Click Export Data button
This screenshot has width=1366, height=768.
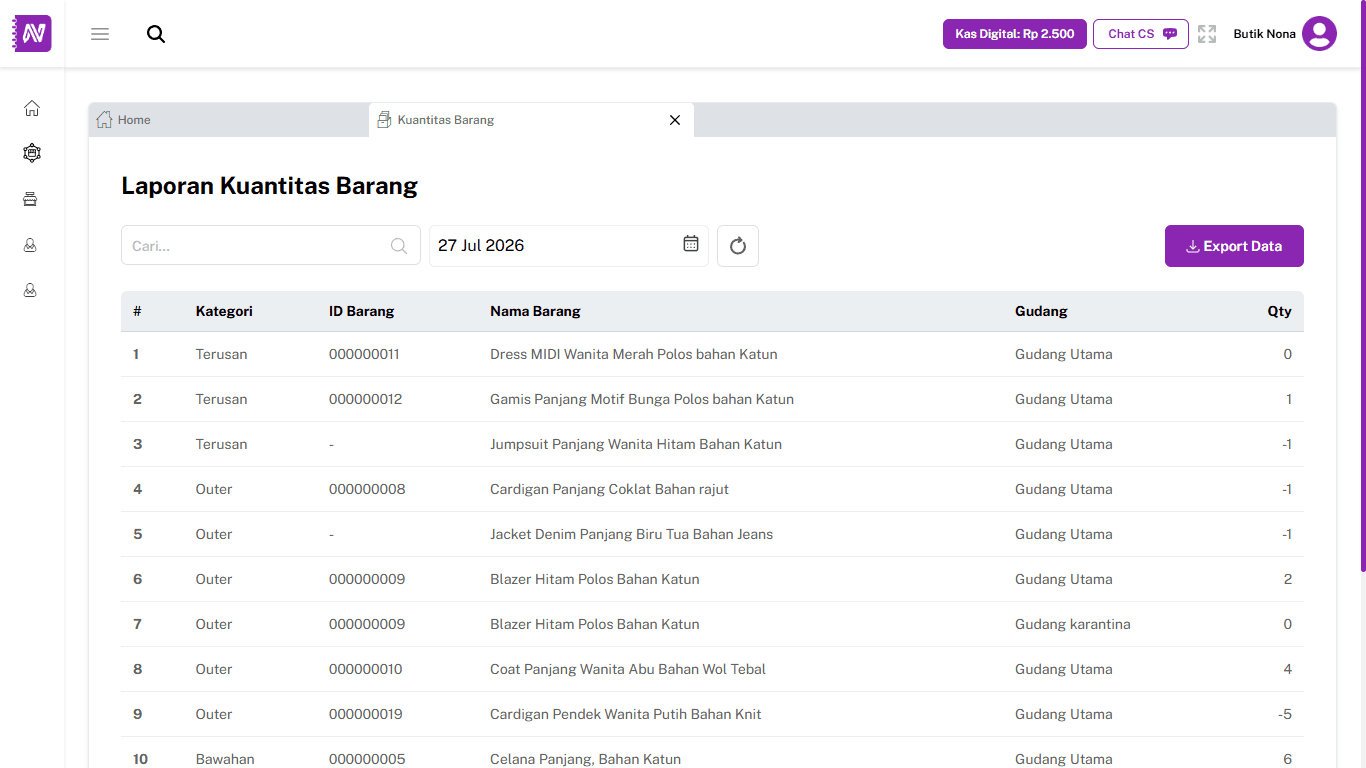pos(1234,246)
